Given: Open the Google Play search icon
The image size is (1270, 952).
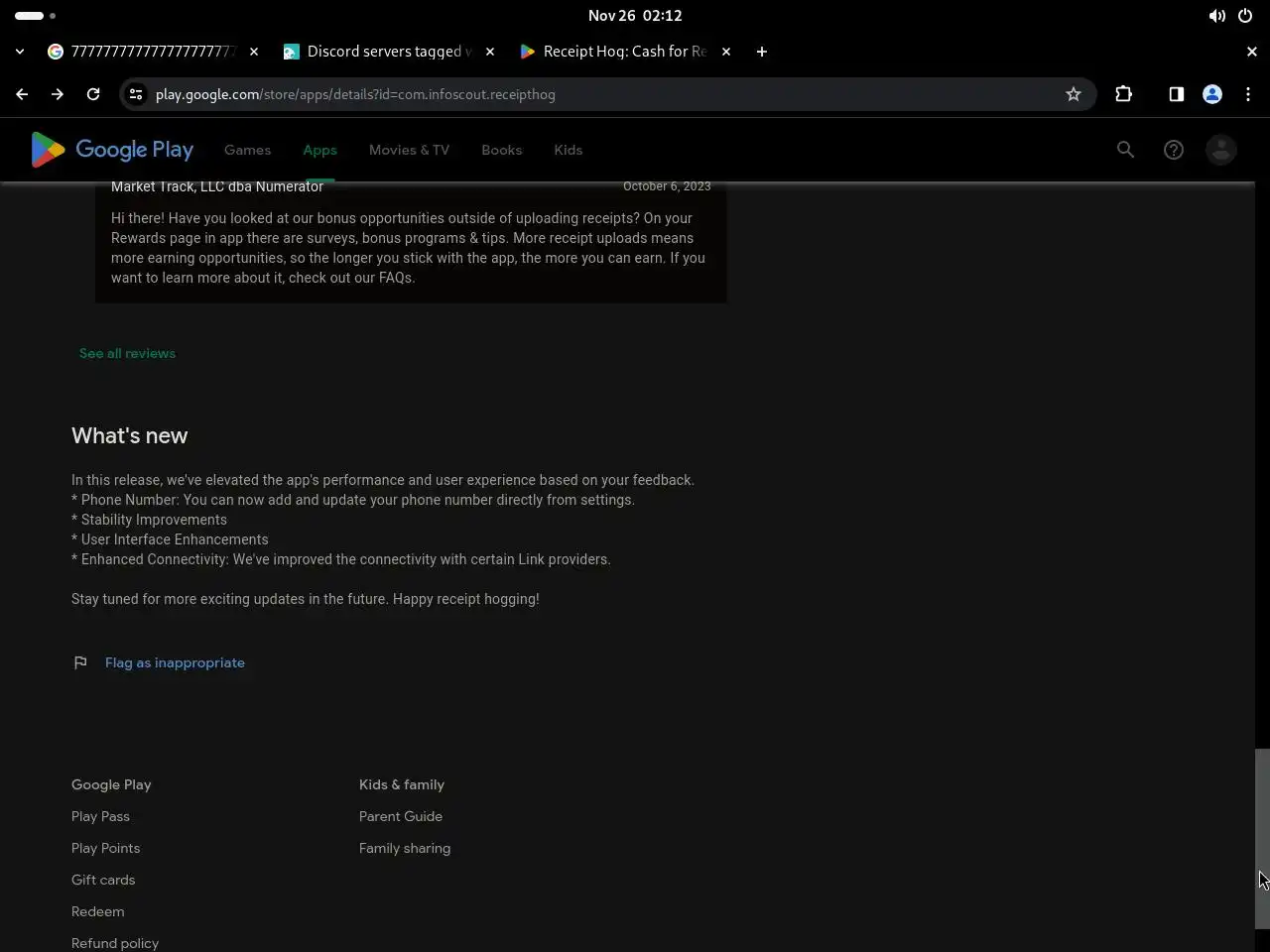Looking at the screenshot, I should click(x=1125, y=150).
